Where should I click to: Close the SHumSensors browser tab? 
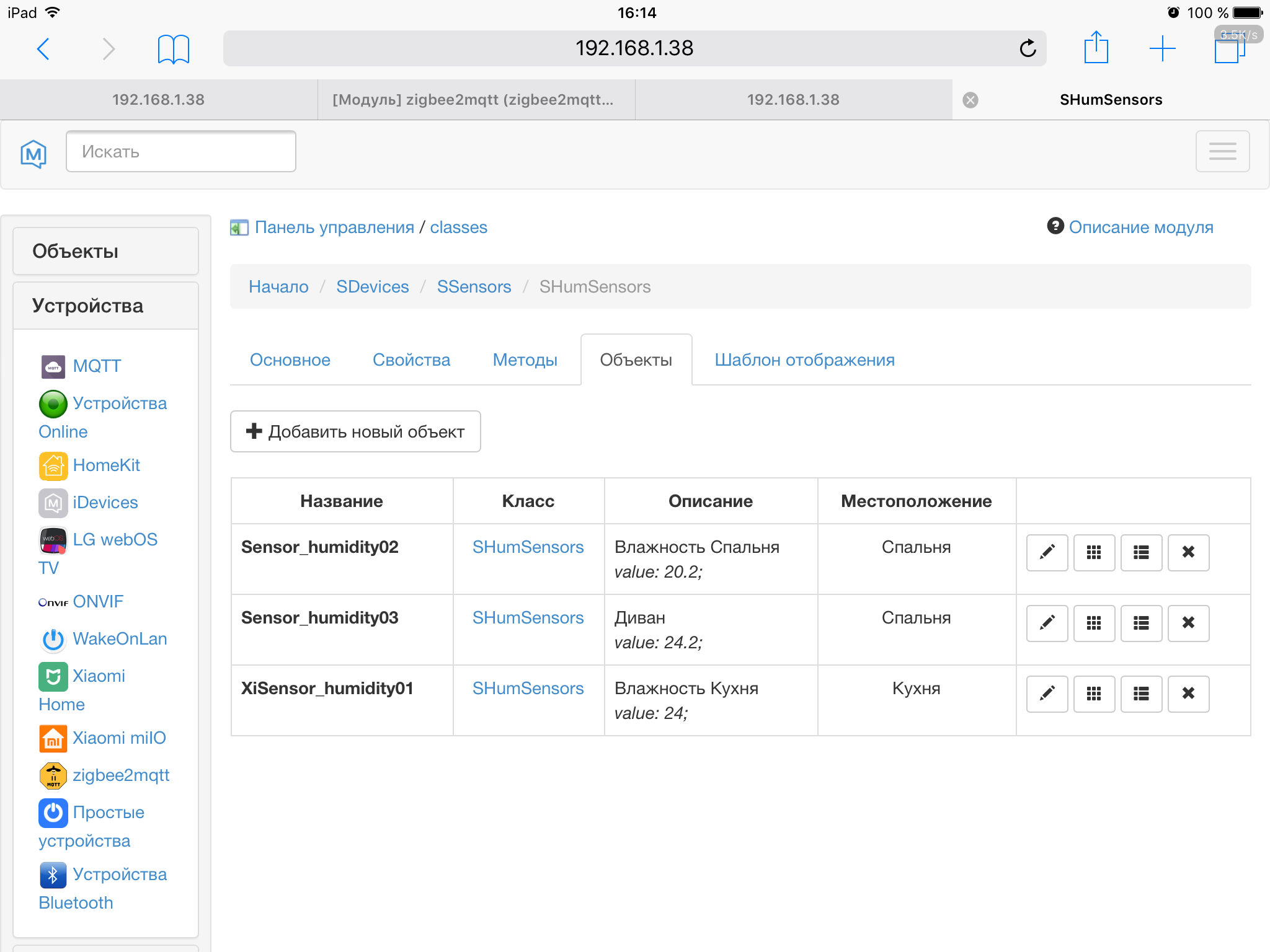pyautogui.click(x=970, y=100)
